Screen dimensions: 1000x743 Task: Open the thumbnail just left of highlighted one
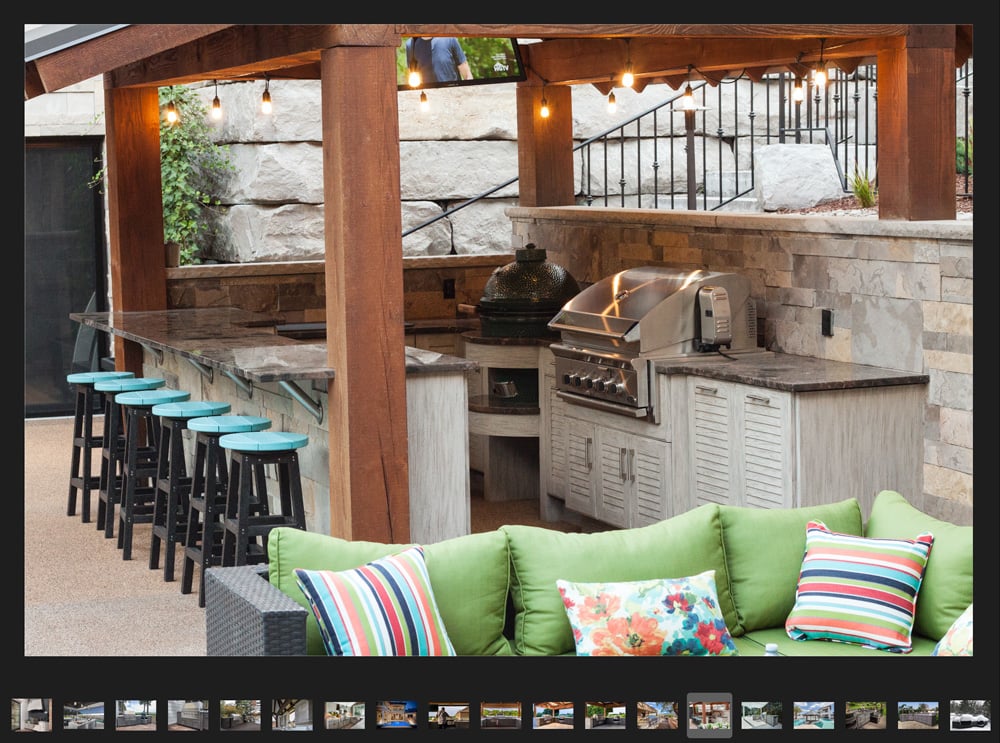point(657,714)
